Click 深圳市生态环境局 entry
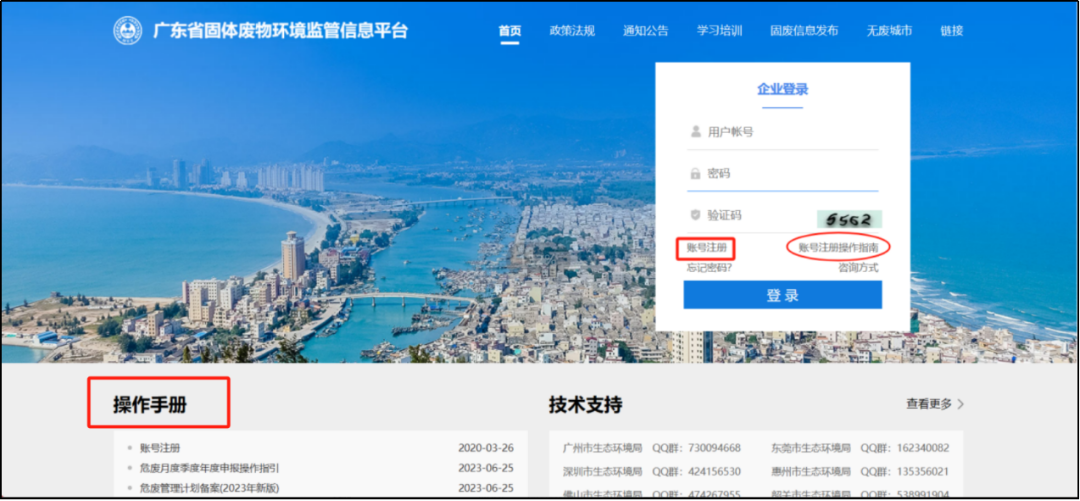This screenshot has height=501, width=1080. tap(602, 472)
